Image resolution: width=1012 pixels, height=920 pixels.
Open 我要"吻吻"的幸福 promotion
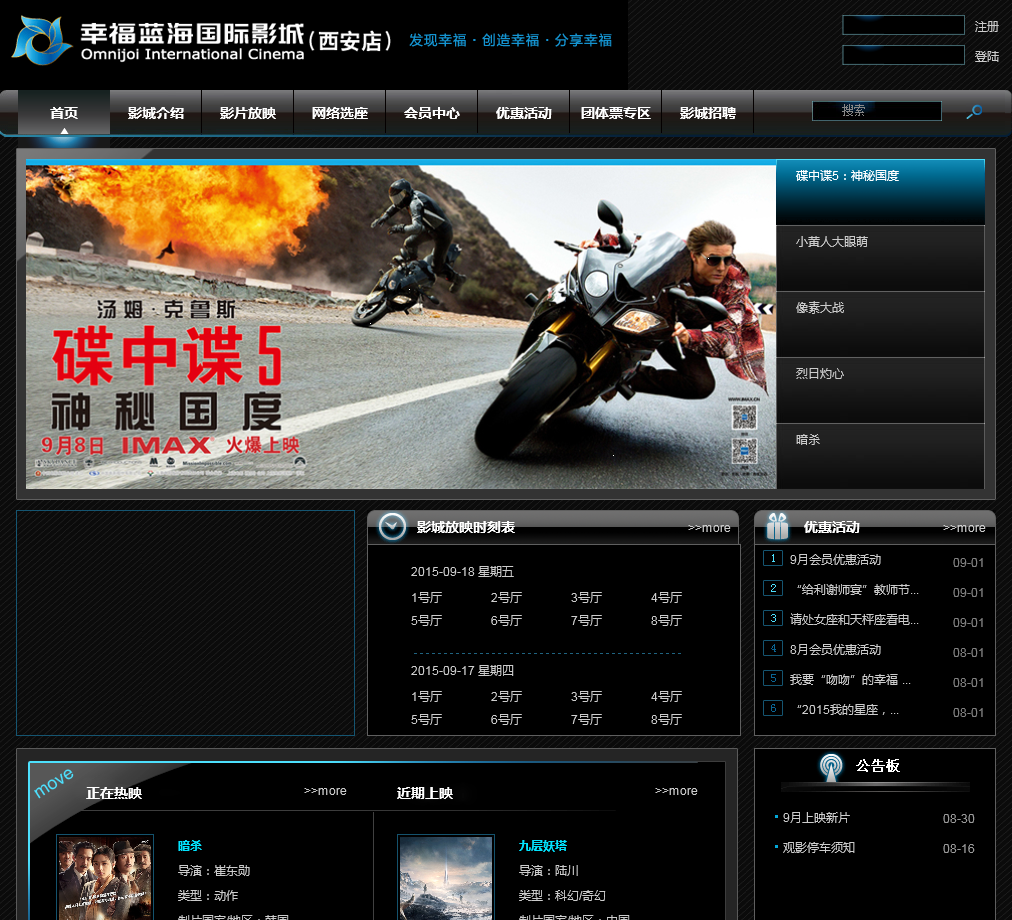[850, 679]
